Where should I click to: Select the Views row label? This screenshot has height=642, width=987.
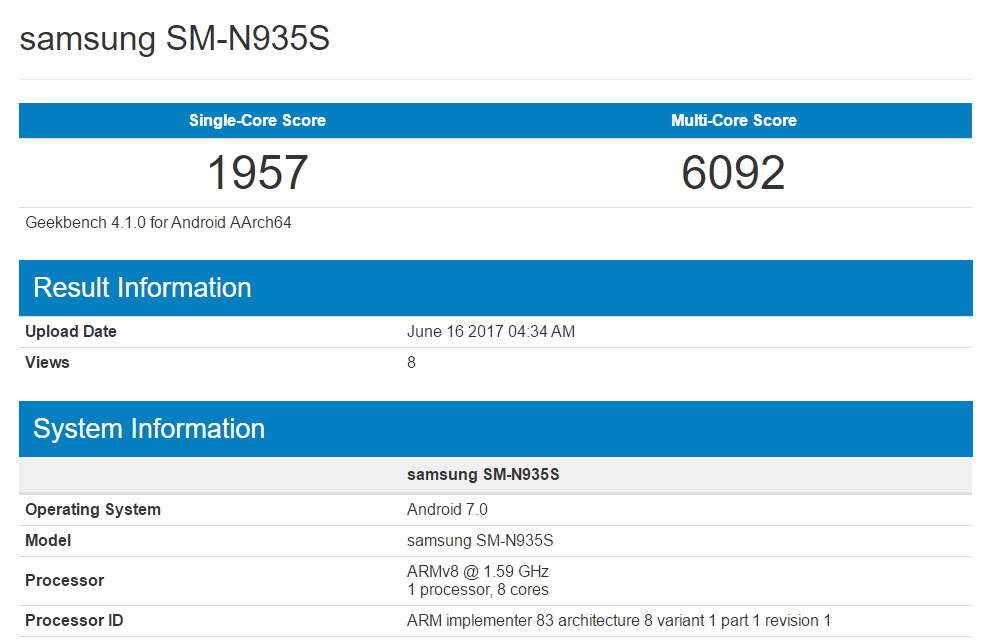tap(47, 362)
